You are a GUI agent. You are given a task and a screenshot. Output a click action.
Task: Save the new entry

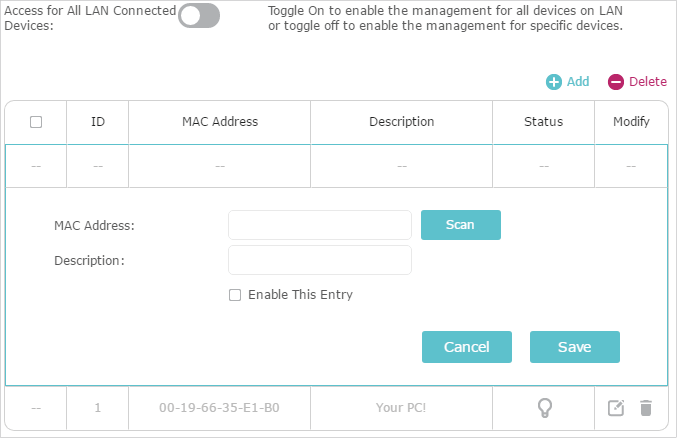(x=575, y=347)
